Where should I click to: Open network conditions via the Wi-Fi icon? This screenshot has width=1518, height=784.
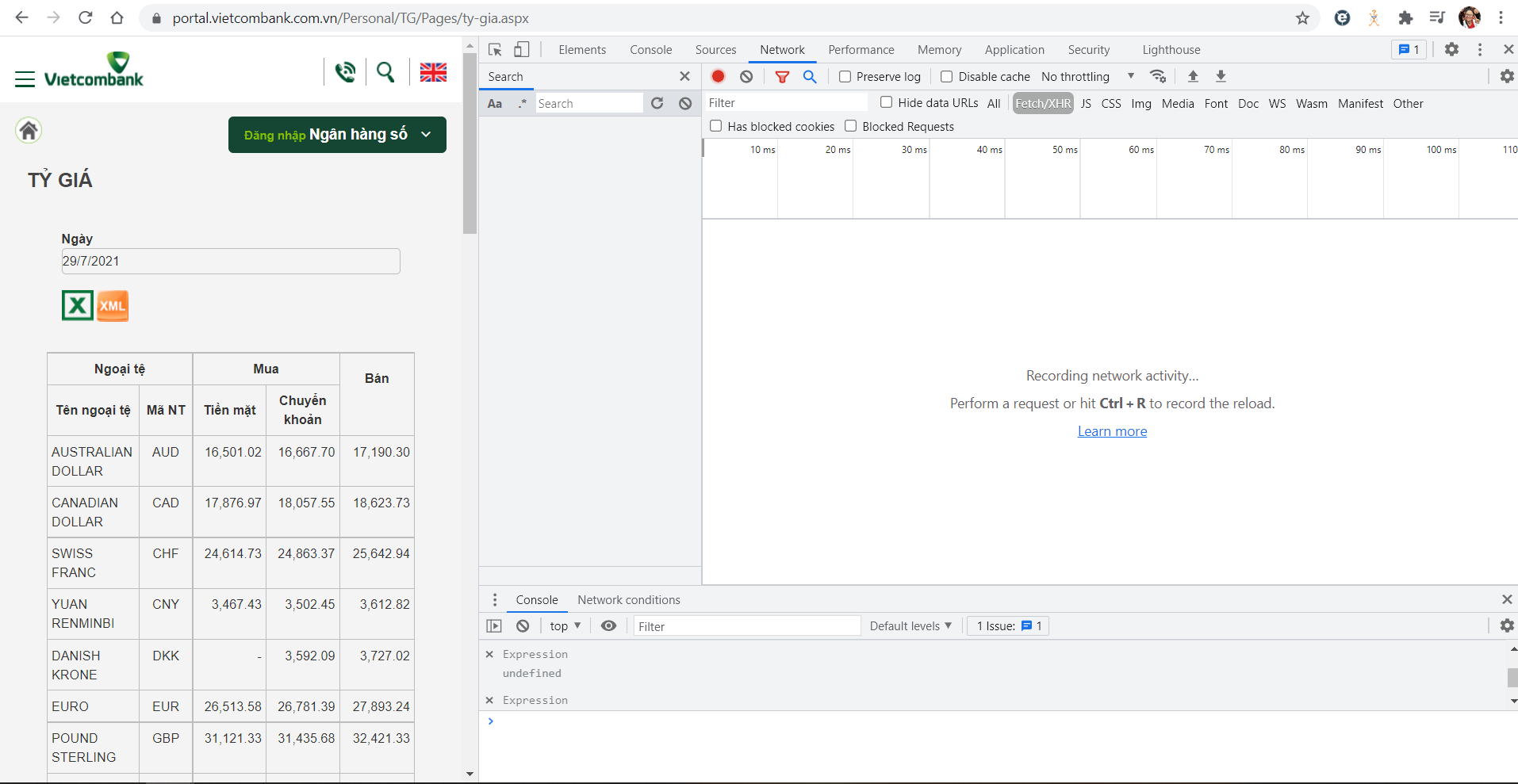[x=1158, y=76]
